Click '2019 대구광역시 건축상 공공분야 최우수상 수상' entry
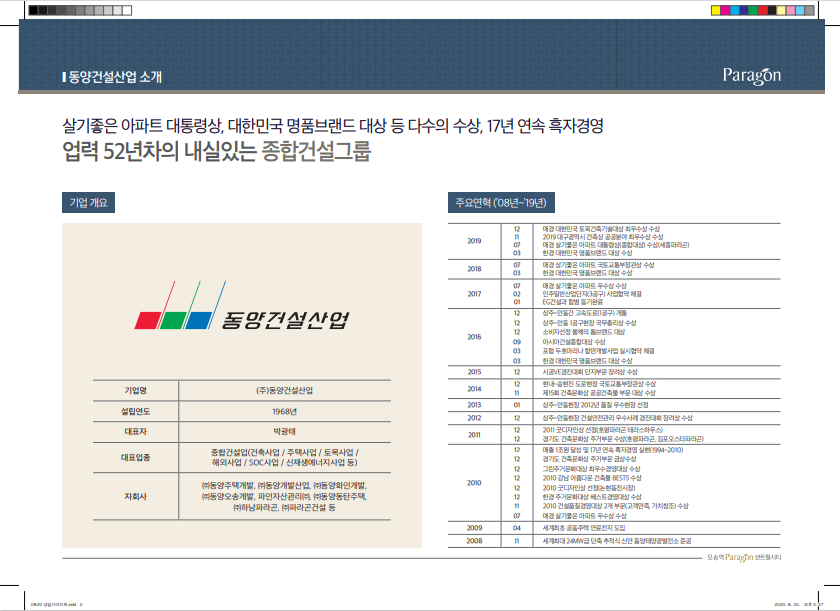This screenshot has height=611, width=840. (603, 237)
